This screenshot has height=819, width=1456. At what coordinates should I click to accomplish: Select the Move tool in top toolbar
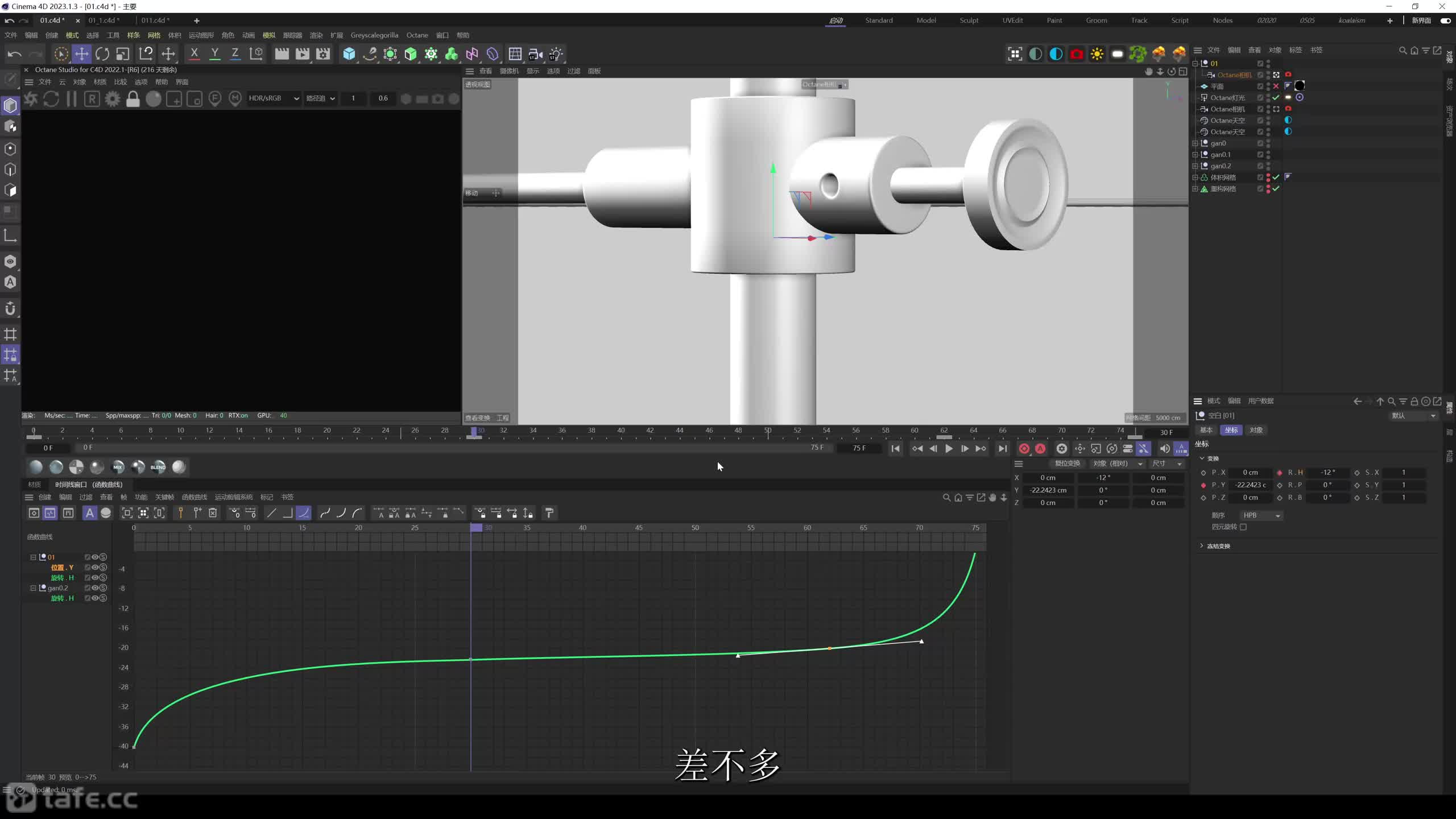(82, 54)
